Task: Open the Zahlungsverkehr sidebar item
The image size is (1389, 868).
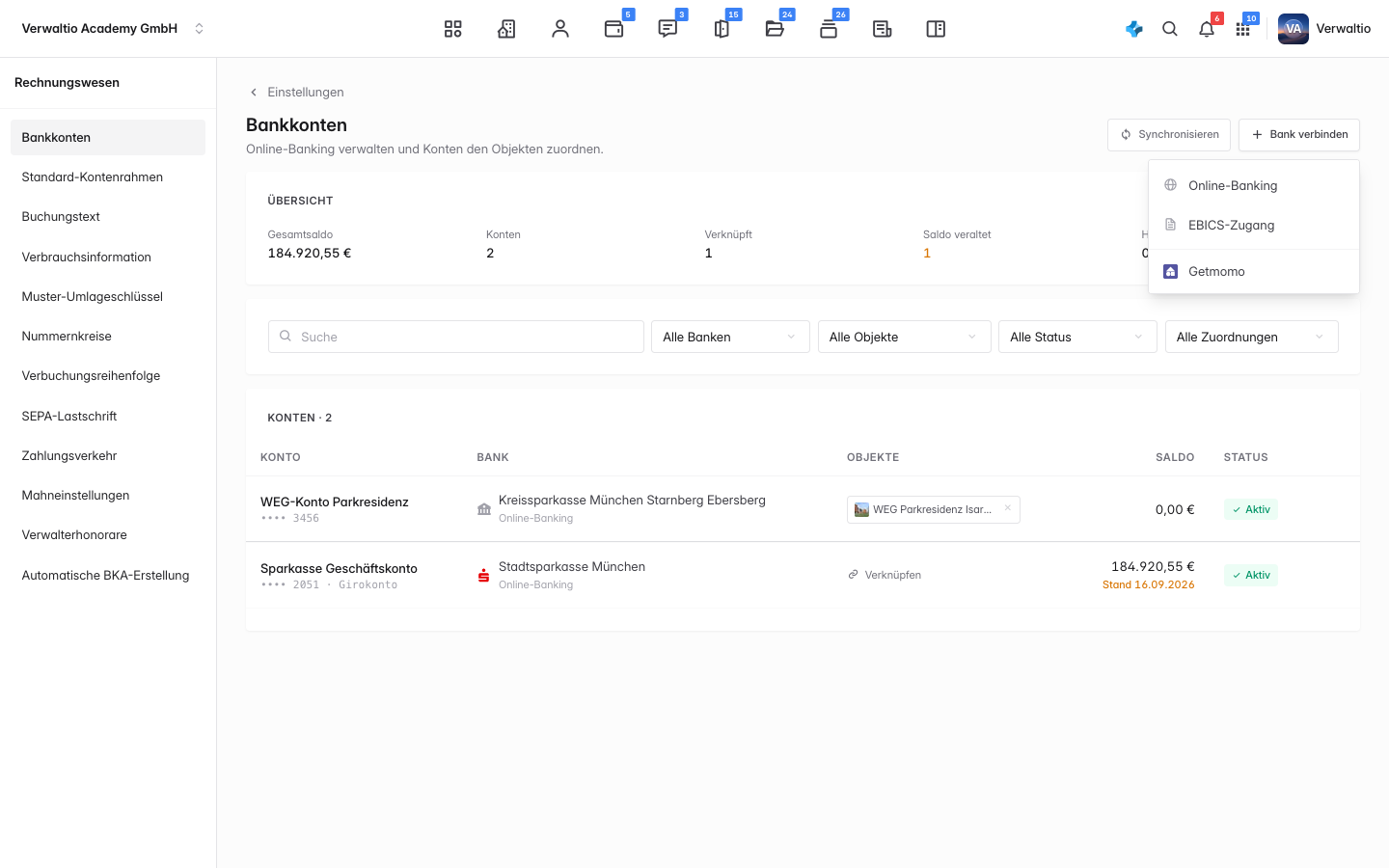Action: pyautogui.click(x=108, y=455)
